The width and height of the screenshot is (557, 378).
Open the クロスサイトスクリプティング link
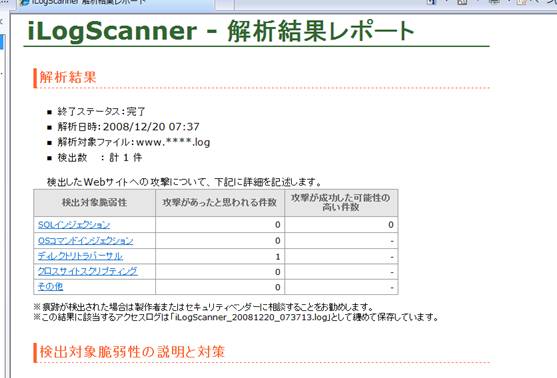point(87,271)
